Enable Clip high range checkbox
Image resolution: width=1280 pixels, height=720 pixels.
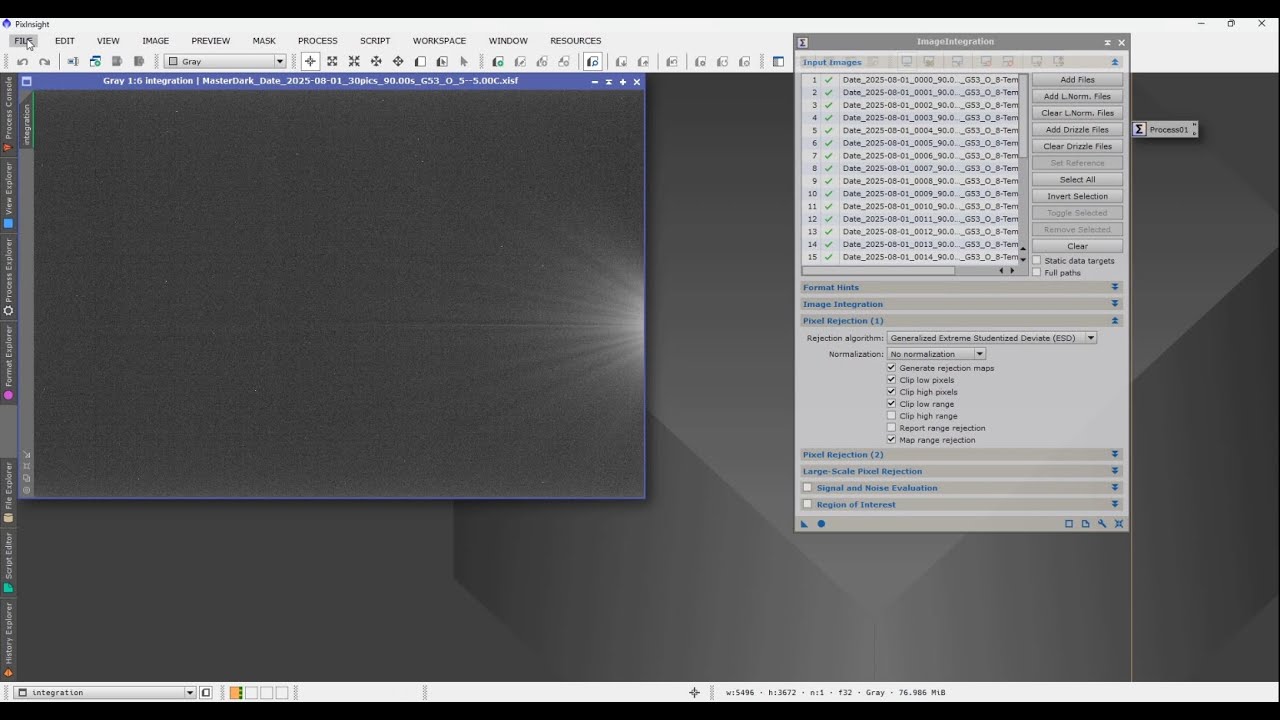tap(891, 416)
